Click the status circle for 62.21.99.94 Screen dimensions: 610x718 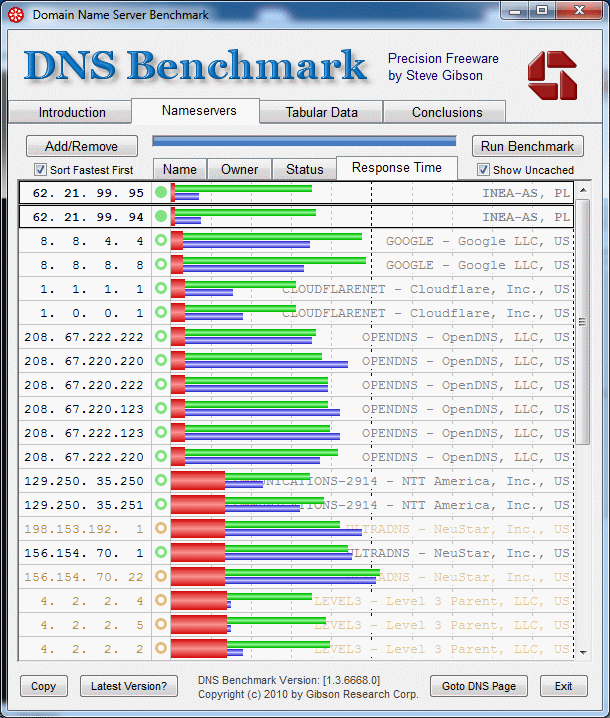(x=161, y=216)
